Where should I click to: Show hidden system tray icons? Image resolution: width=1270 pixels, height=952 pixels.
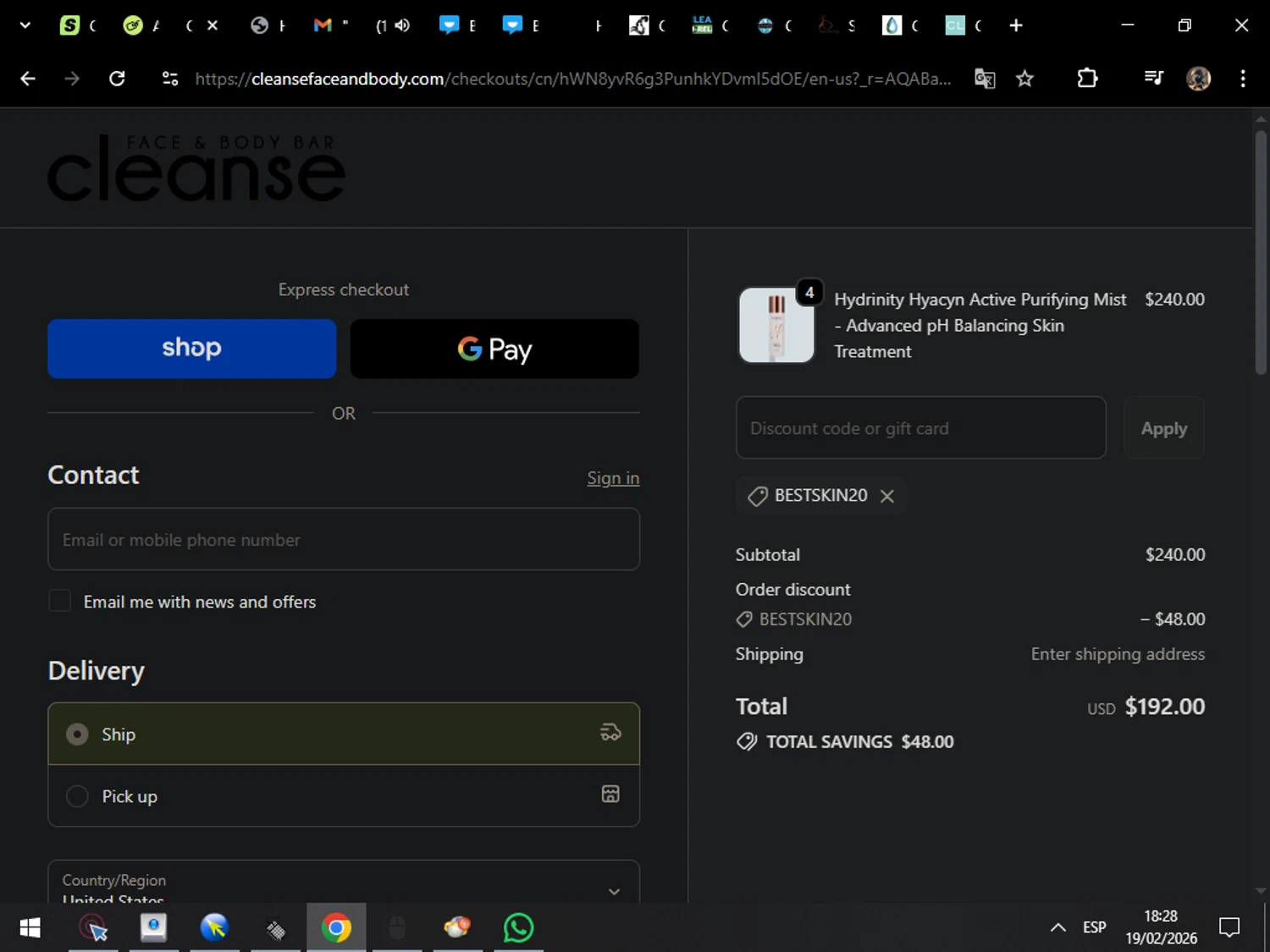[x=1057, y=927]
